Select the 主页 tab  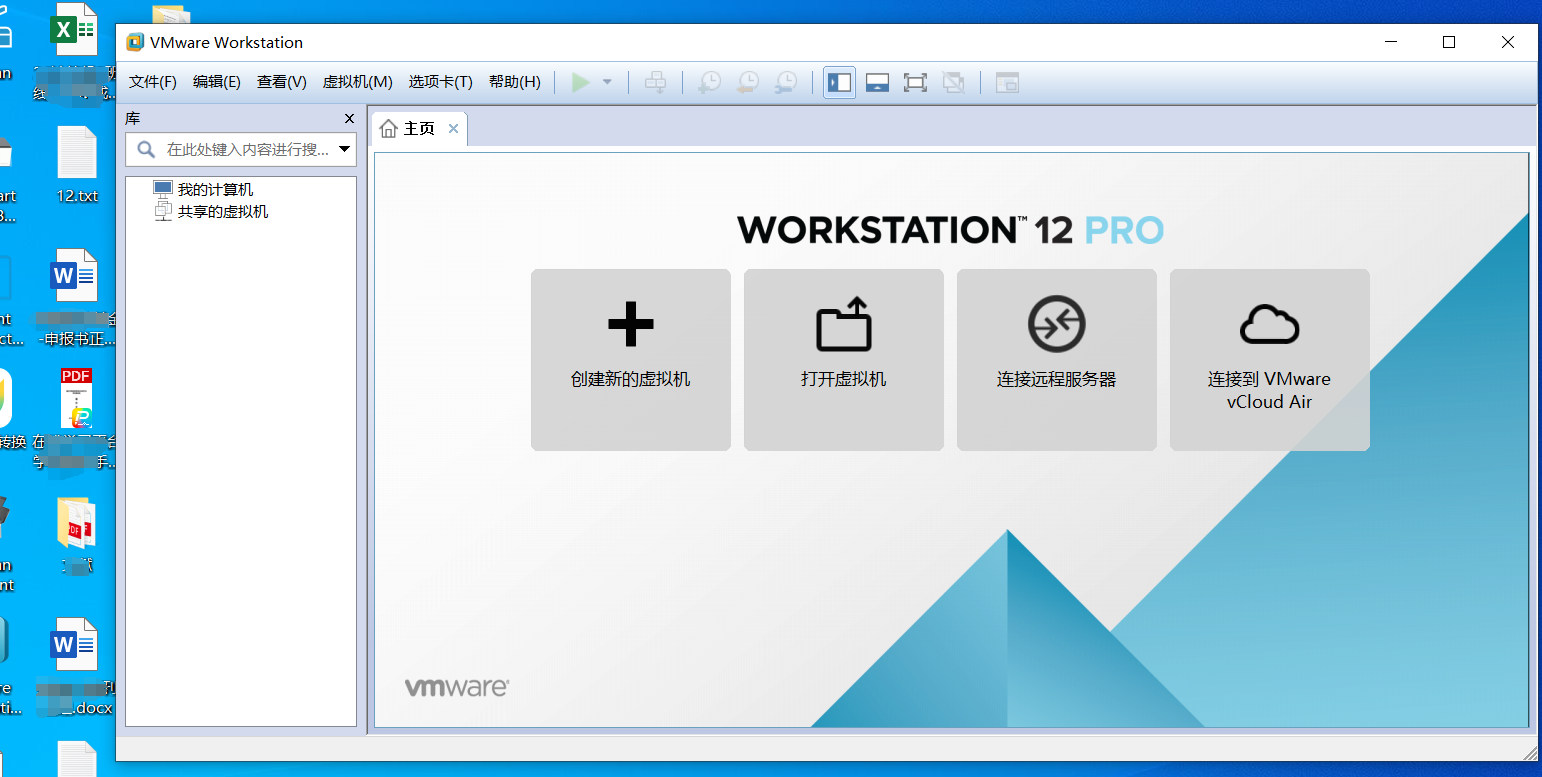pos(419,129)
